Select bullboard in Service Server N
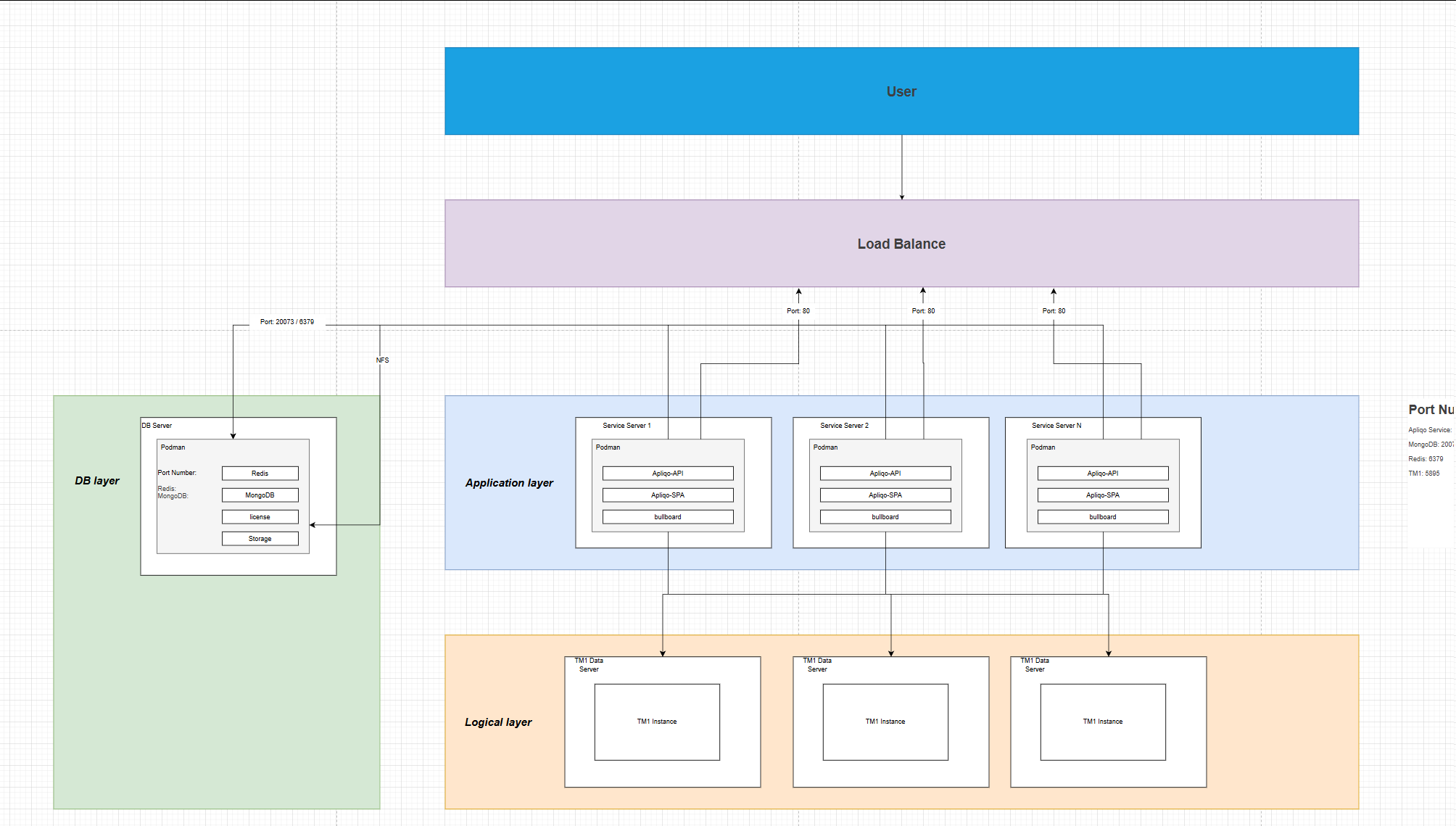Viewport: 1456px width, 826px height. pyautogui.click(x=1102, y=517)
